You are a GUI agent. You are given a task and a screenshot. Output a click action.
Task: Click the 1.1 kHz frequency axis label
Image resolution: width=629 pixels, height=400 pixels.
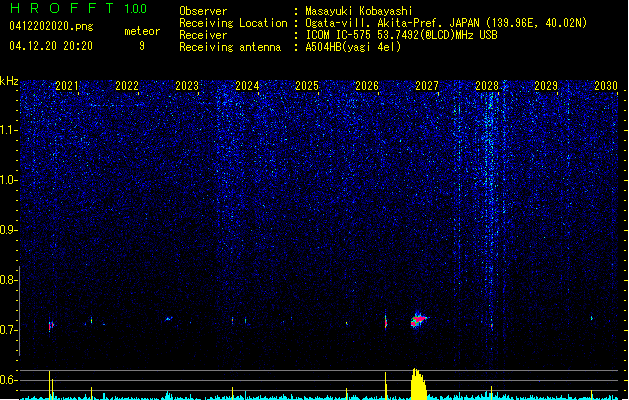point(9,130)
